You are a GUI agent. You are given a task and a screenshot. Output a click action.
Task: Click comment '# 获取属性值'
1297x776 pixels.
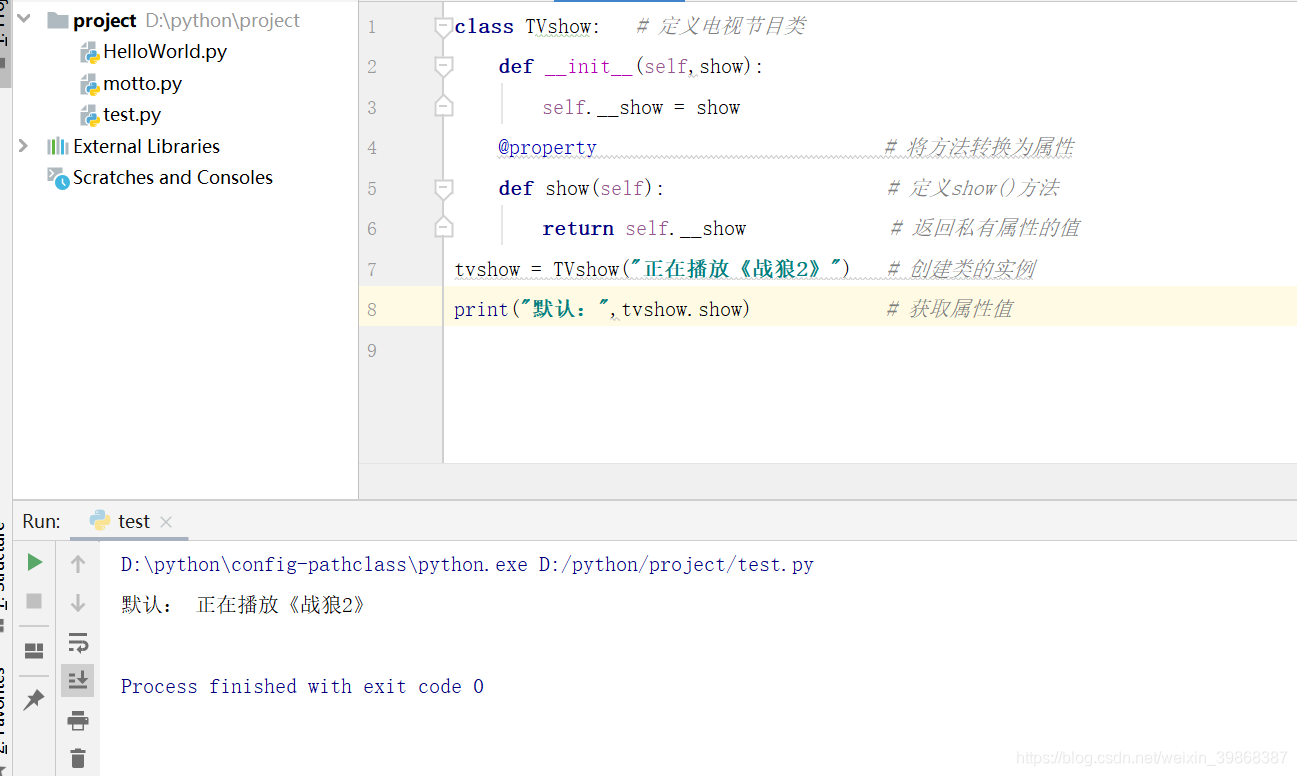point(949,309)
